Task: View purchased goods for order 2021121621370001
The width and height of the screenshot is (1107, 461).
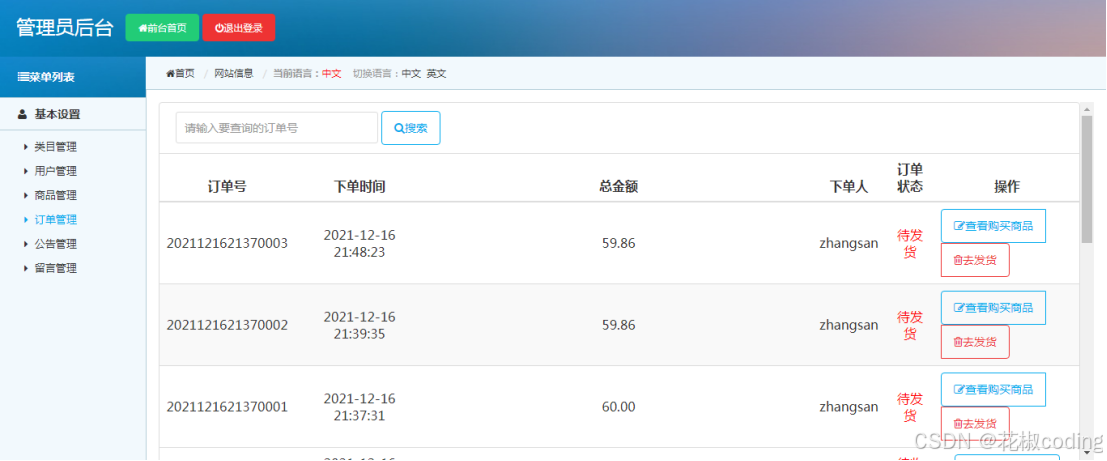Action: 993,390
